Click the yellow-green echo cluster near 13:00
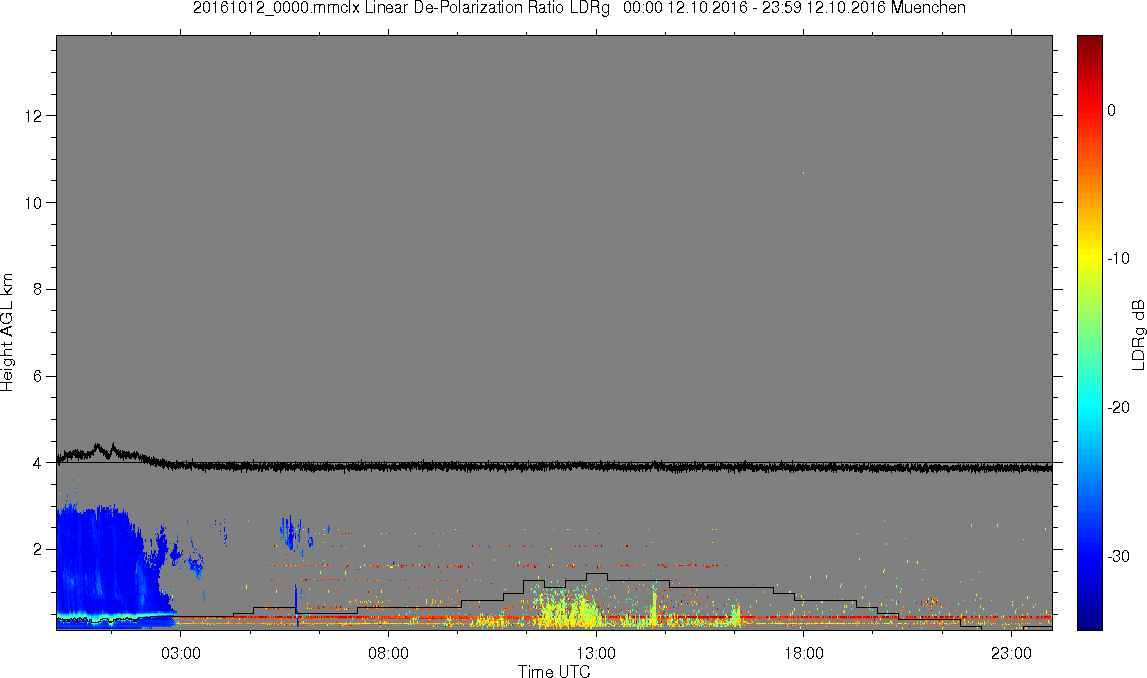1147x678 pixels. coord(567,607)
